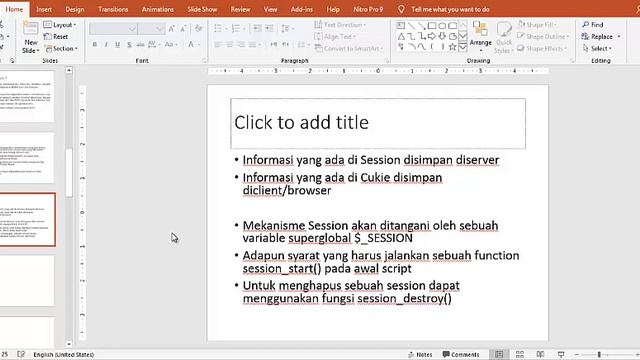The image size is (640, 360).
Task: Click Find in Editing group
Action: [593, 25]
